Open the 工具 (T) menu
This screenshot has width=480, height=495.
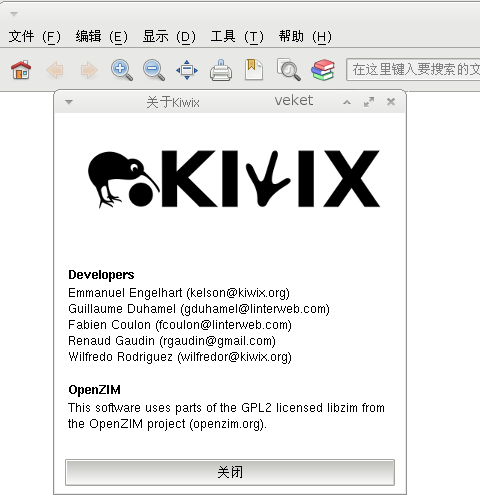pyautogui.click(x=237, y=36)
